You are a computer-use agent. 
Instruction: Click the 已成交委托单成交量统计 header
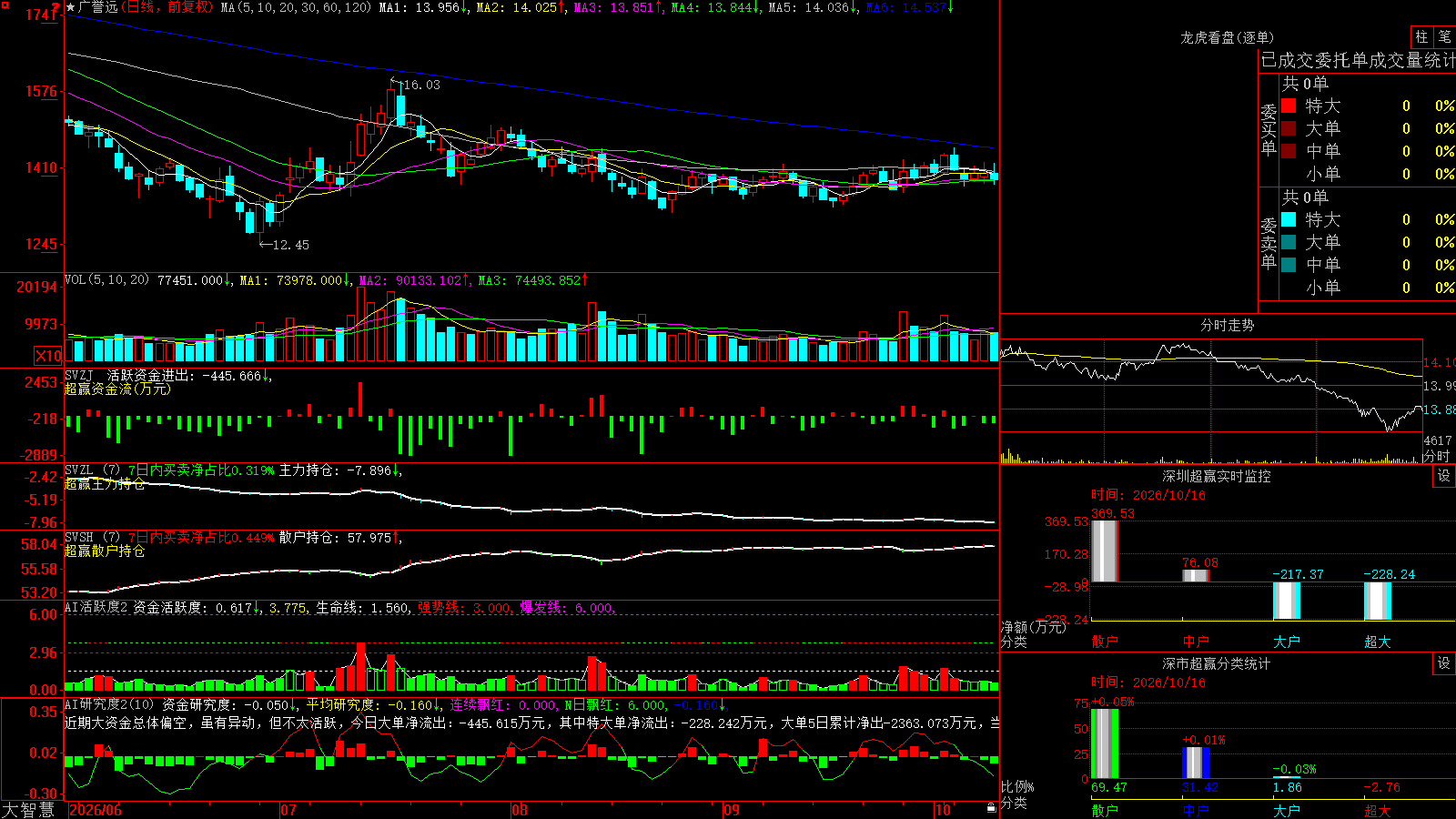click(1358, 61)
